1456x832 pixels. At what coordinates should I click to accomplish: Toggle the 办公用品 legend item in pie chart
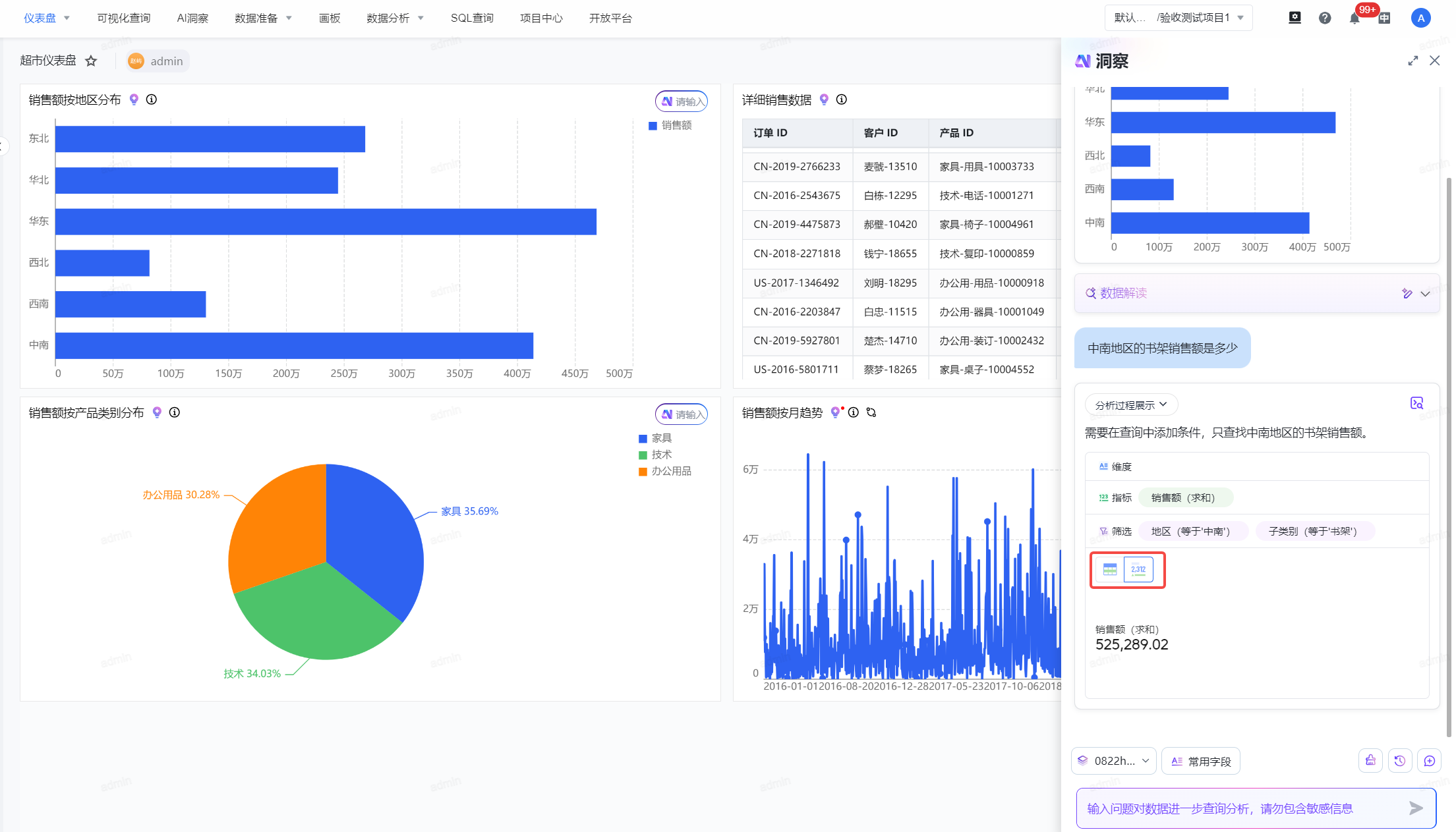click(x=665, y=471)
